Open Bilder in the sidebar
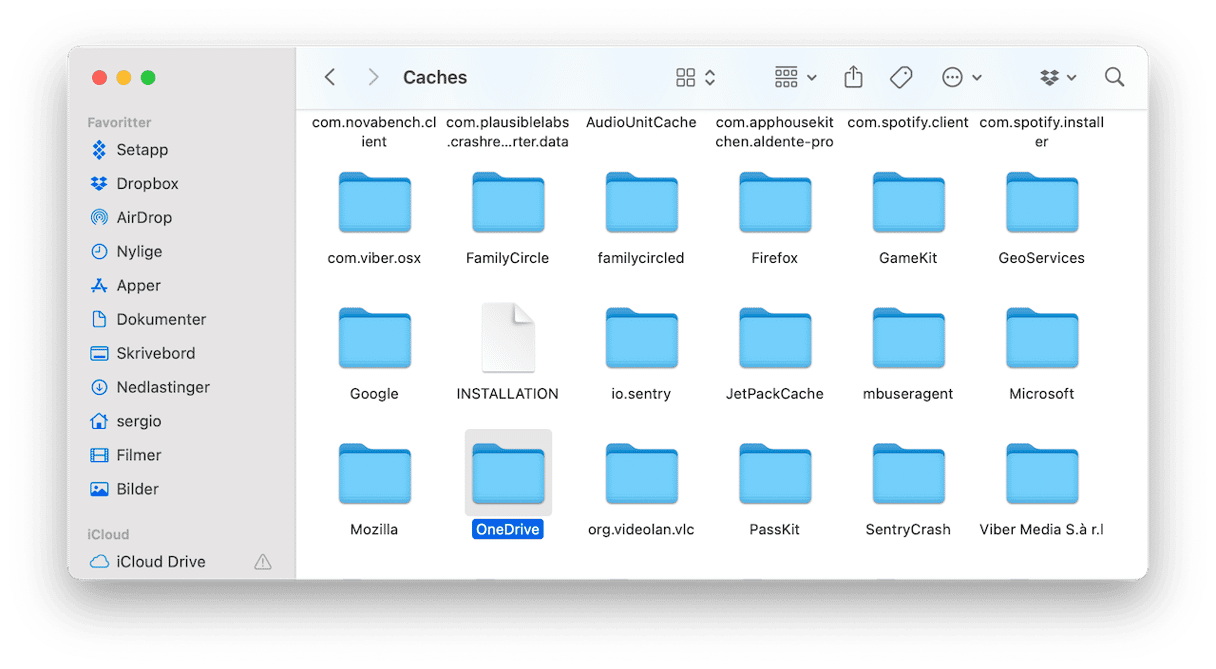Viewport: 1216px width, 669px height. (x=125, y=490)
